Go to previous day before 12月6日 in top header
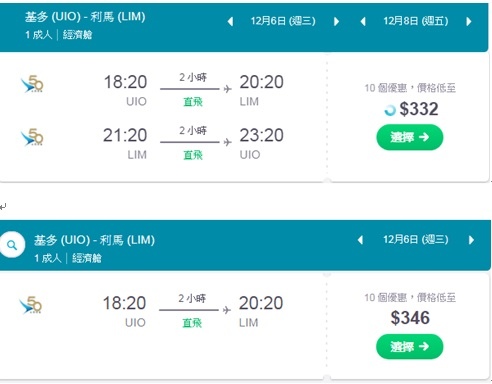This screenshot has height=384, width=492. click(x=230, y=22)
